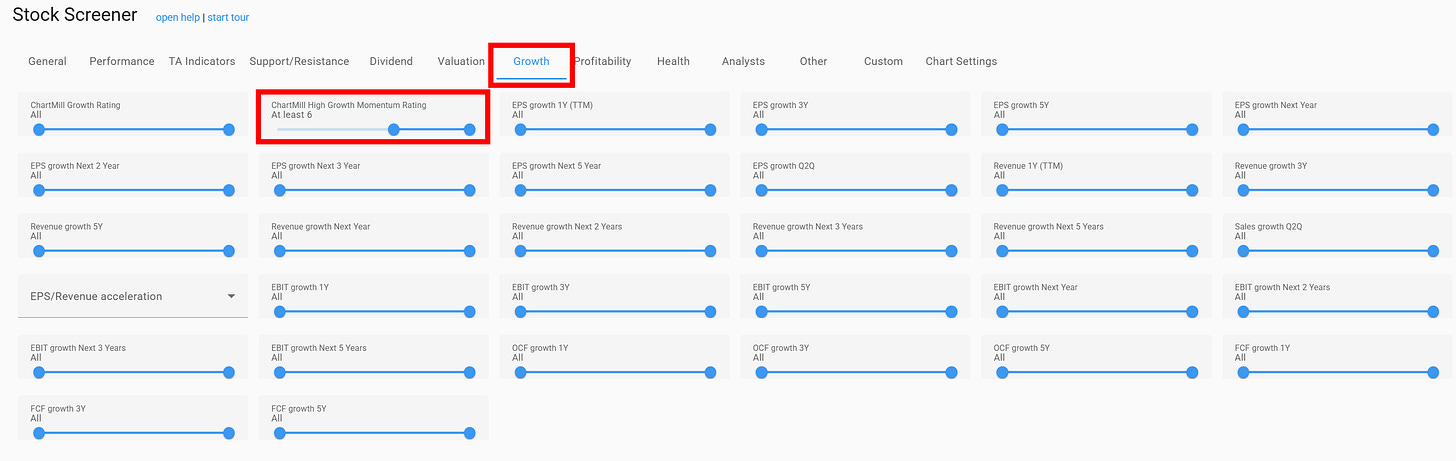Click the EPS growth 5Y slider track
Image resolution: width=1456 pixels, height=461 pixels.
(x=1096, y=130)
